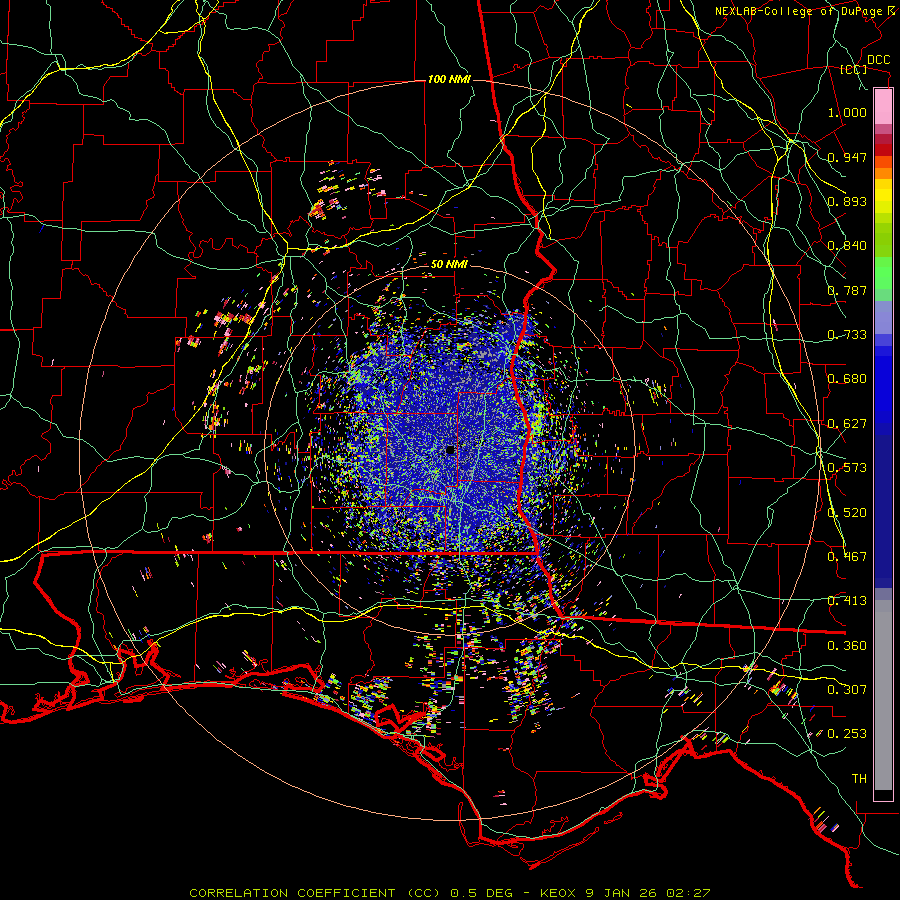Click the red segment of the color bar
Image resolution: width=900 pixels, height=900 pixels.
(883, 150)
